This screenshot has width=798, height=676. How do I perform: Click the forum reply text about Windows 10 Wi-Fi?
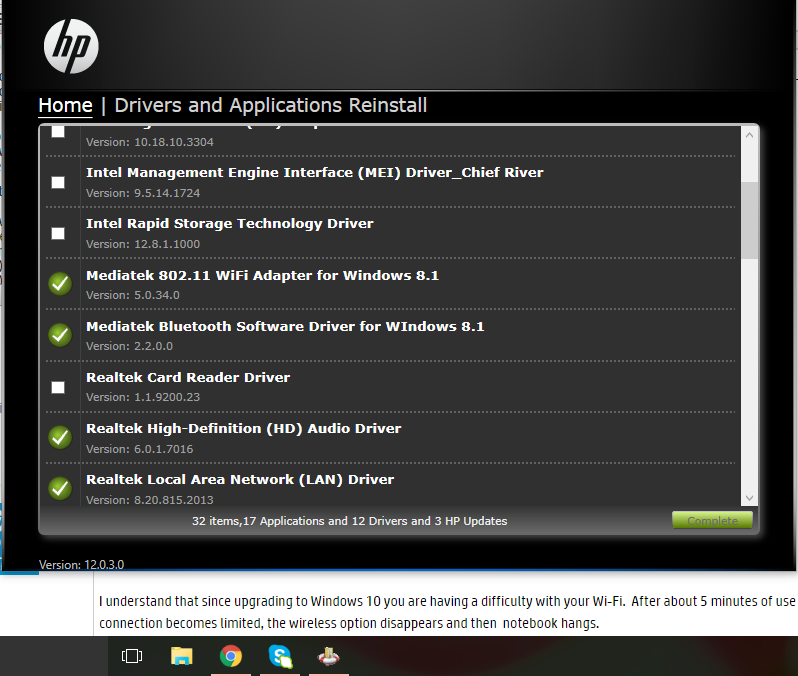[447, 612]
